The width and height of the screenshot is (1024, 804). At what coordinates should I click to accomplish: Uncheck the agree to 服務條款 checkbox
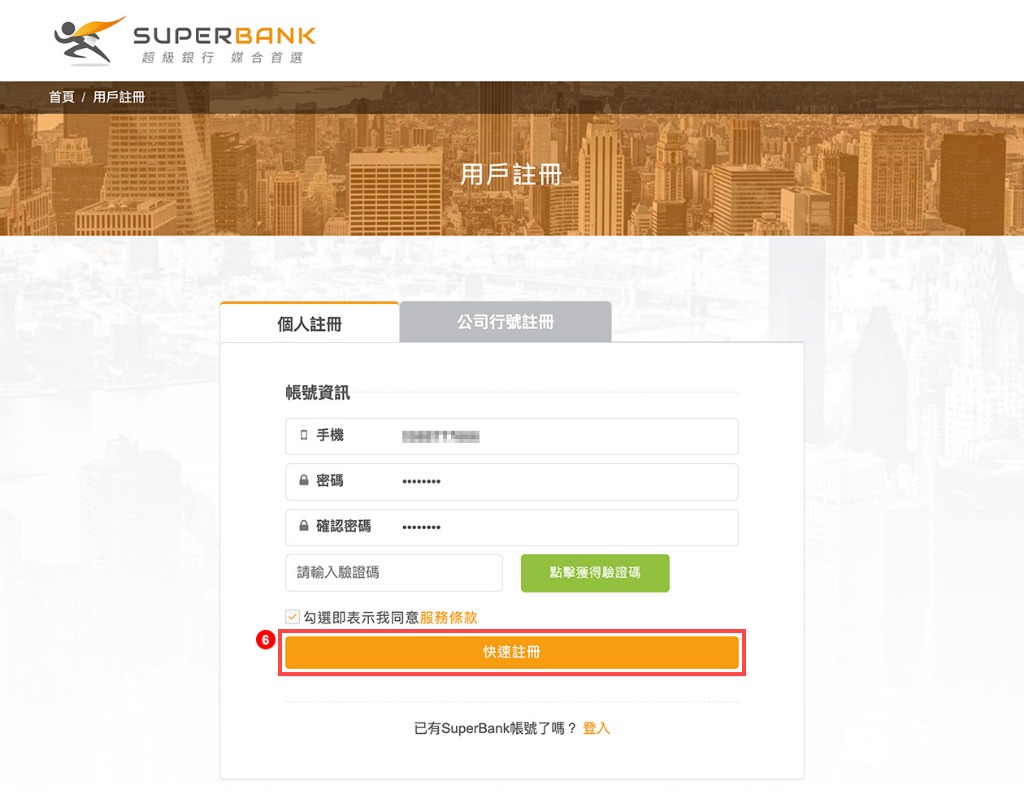(293, 617)
